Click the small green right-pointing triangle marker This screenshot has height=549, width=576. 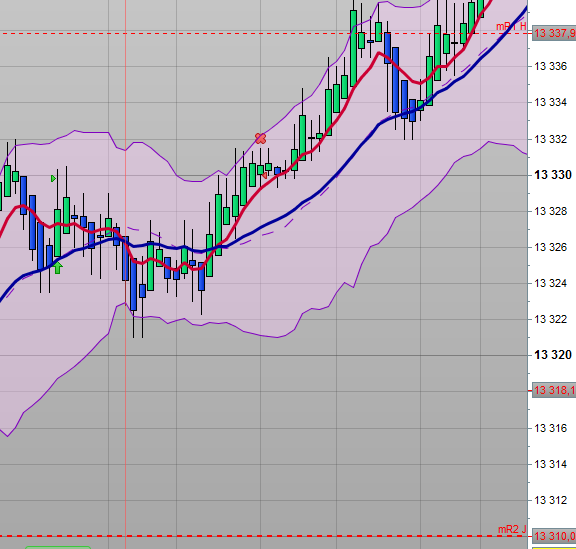(53, 179)
